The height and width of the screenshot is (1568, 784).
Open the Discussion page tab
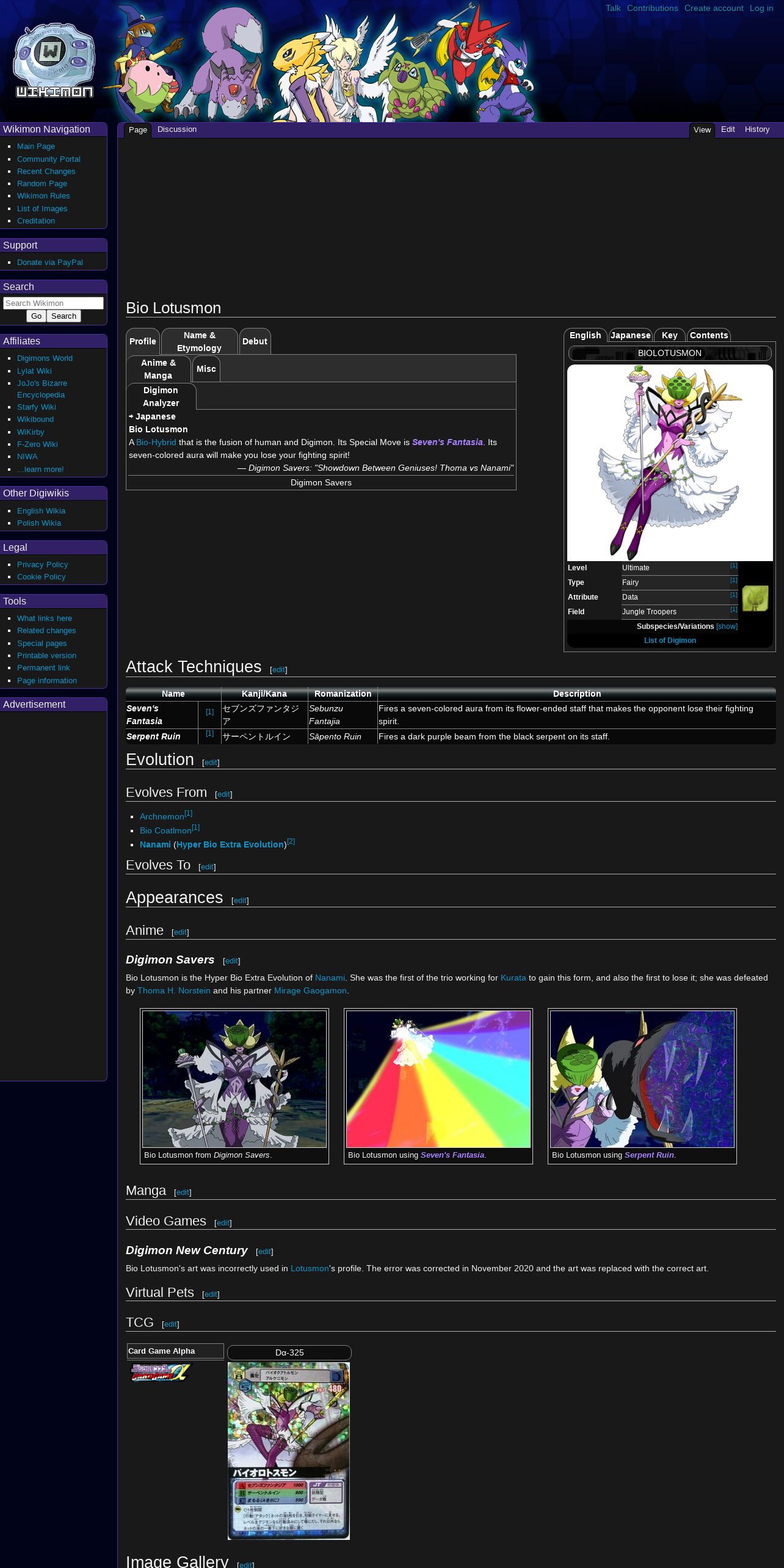pos(177,129)
